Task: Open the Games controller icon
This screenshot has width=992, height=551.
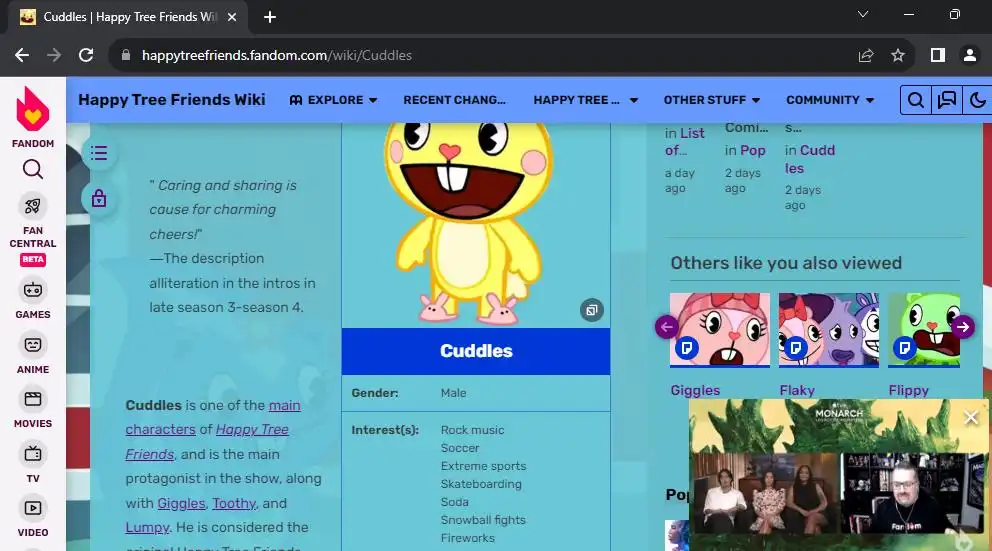Action: (33, 290)
